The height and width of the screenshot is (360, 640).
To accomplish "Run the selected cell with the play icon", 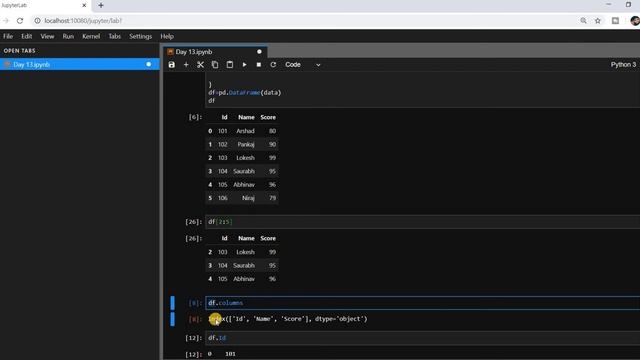I will [244, 64].
